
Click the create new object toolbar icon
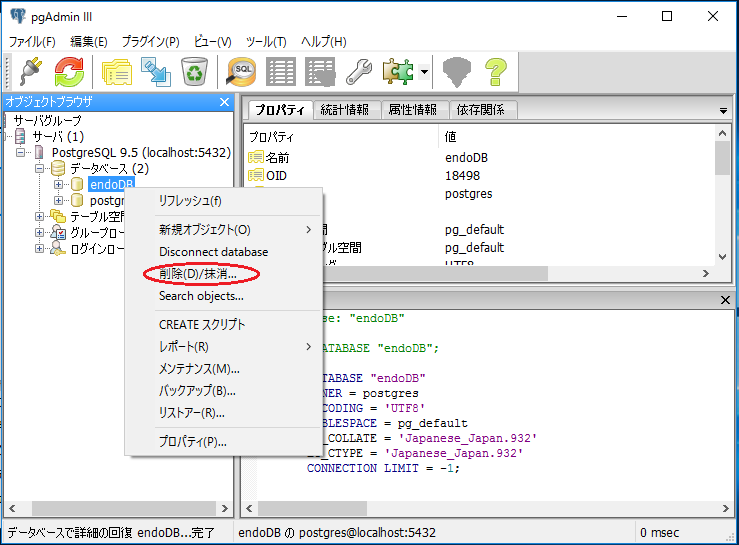(156, 72)
